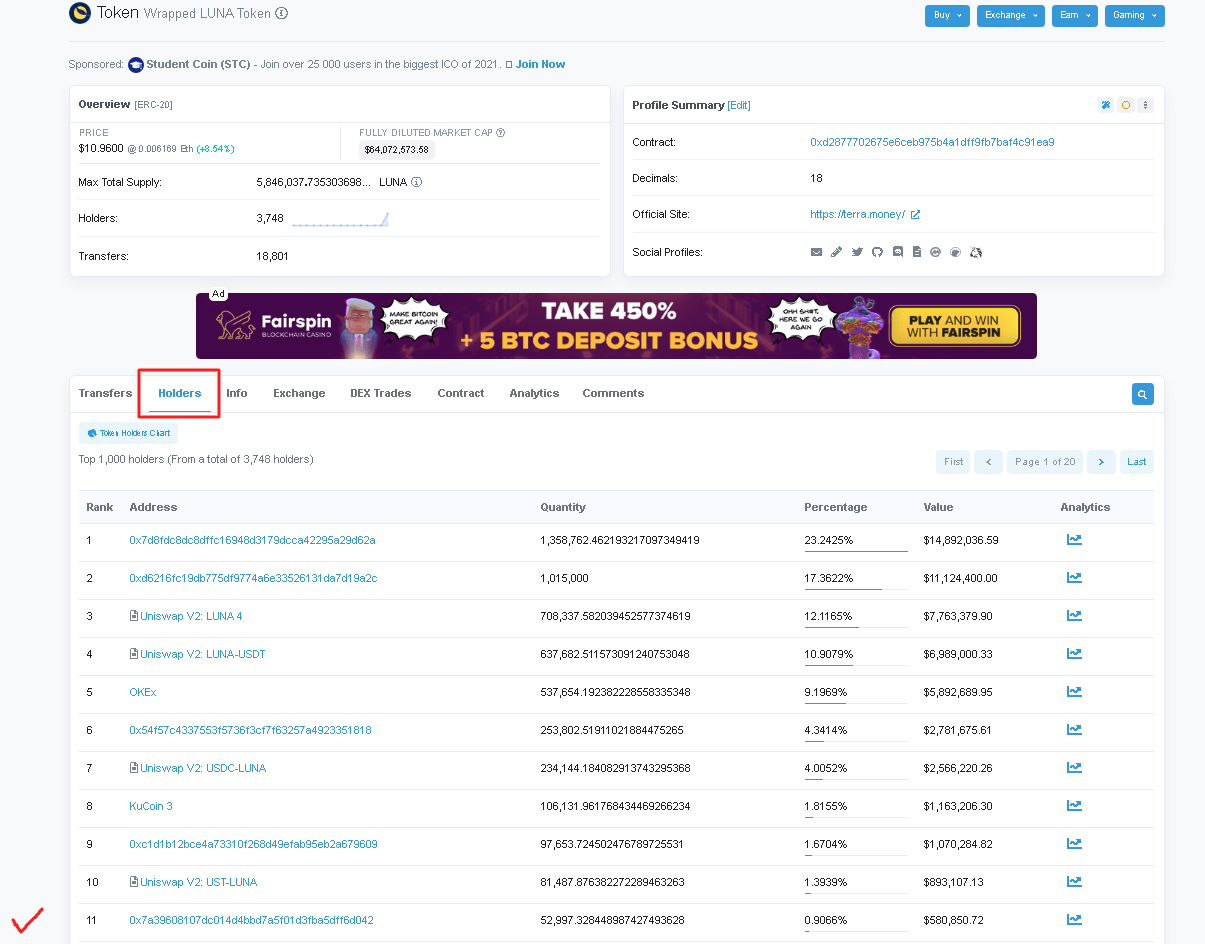Viewport: 1205px width, 944px height.
Task: Open the analytics chart for rank 1 holder
Action: point(1074,540)
